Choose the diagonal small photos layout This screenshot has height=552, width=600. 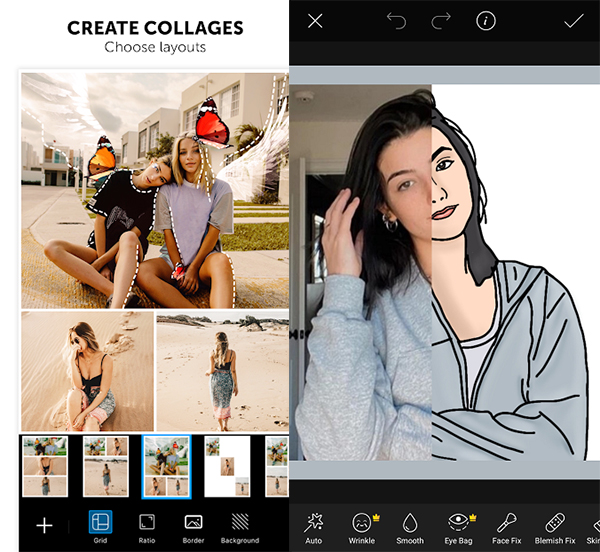coord(227,467)
